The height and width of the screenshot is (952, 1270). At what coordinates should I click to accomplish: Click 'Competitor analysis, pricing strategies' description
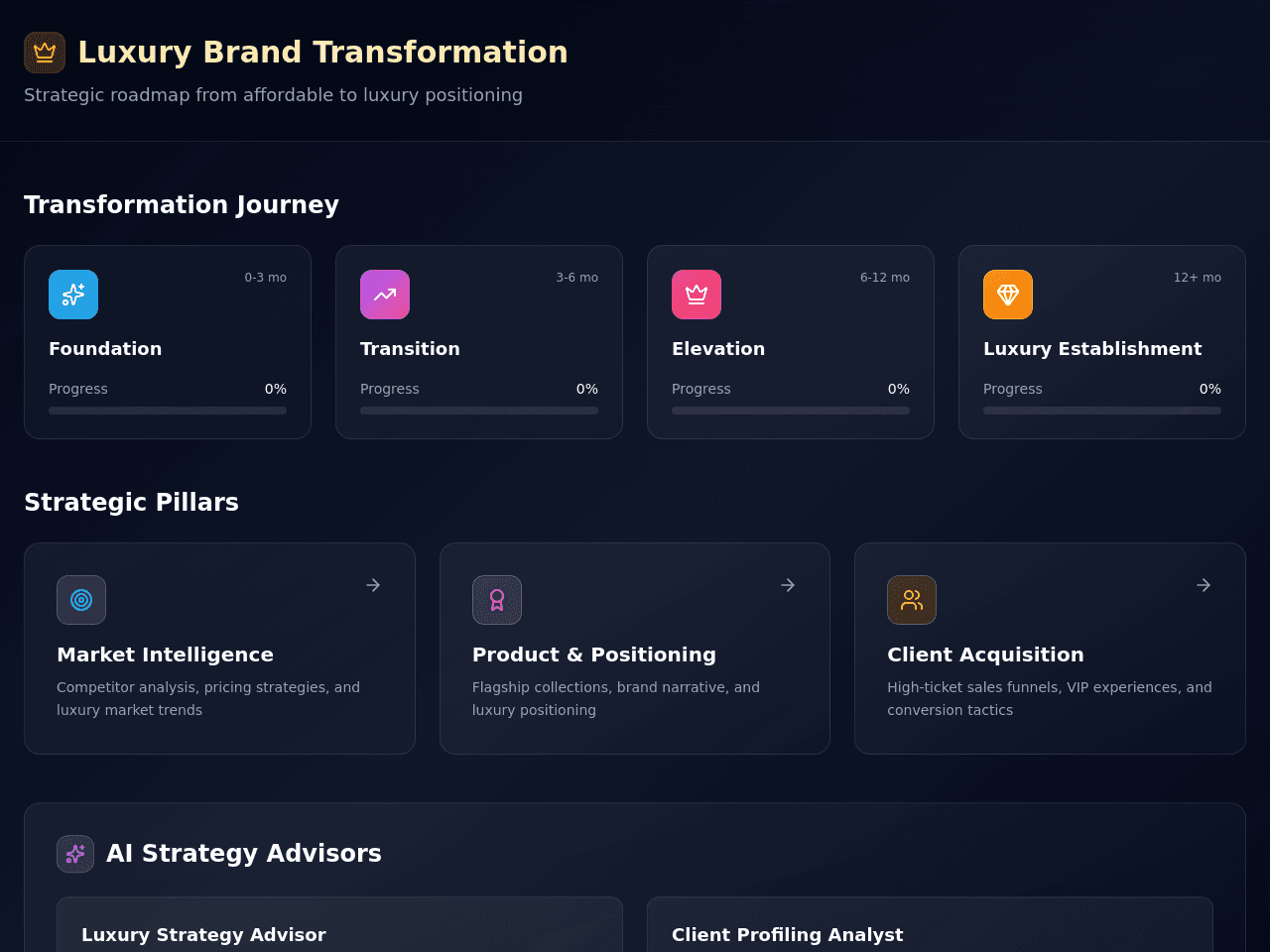point(208,698)
